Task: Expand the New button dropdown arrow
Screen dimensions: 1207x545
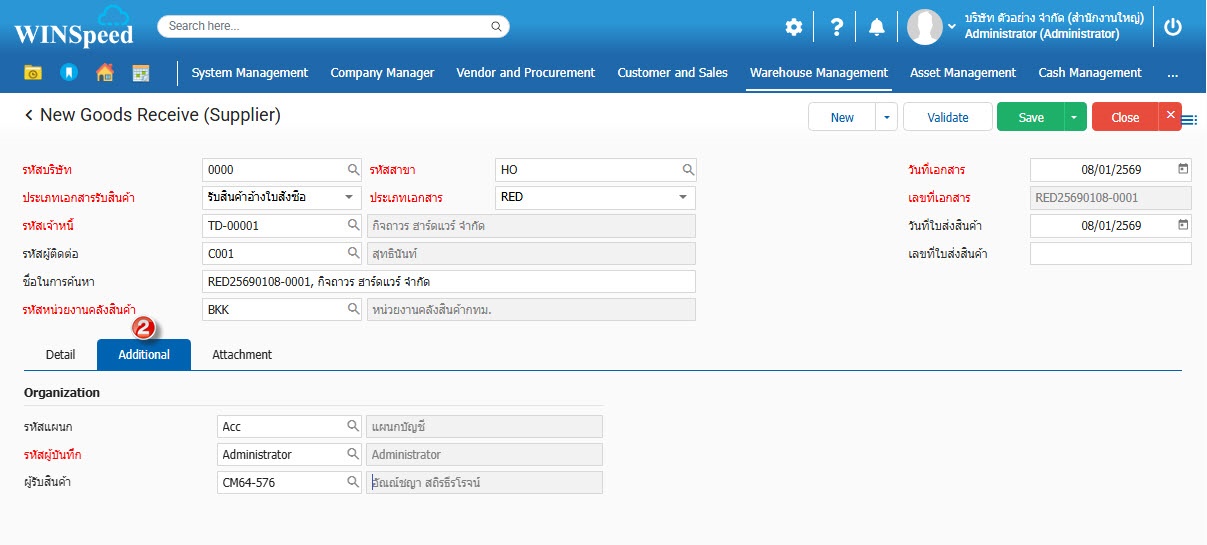Action: (886, 117)
